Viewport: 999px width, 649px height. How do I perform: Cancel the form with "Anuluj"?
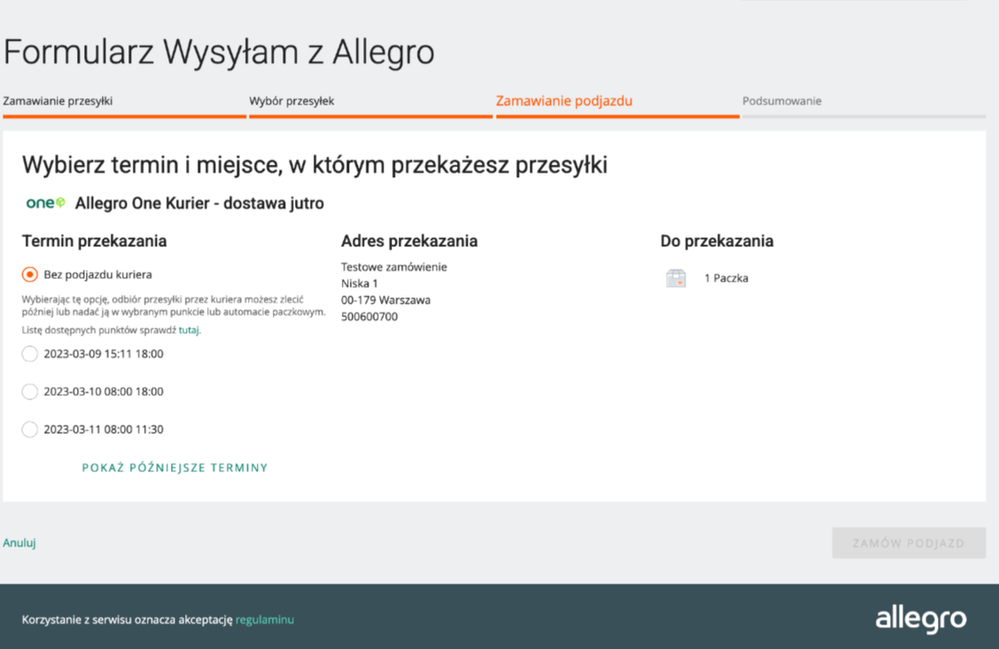tap(18, 542)
